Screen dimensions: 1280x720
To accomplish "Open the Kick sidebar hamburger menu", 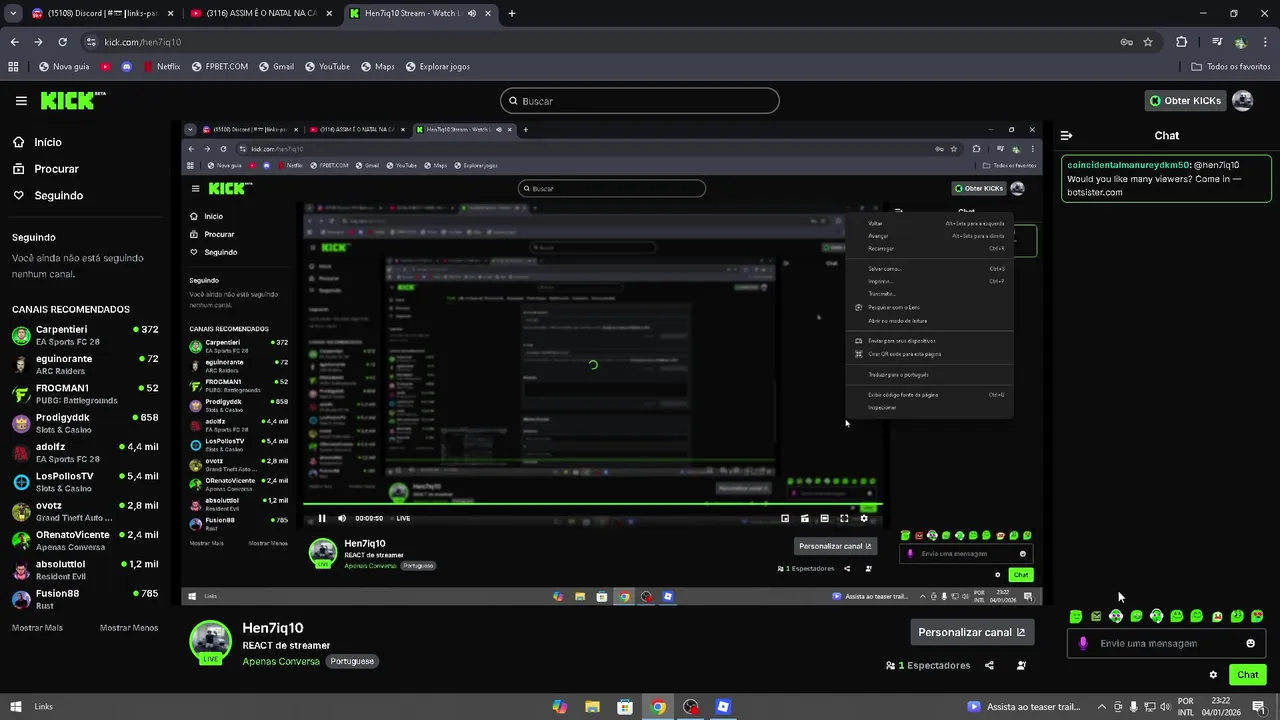I will pos(21,101).
